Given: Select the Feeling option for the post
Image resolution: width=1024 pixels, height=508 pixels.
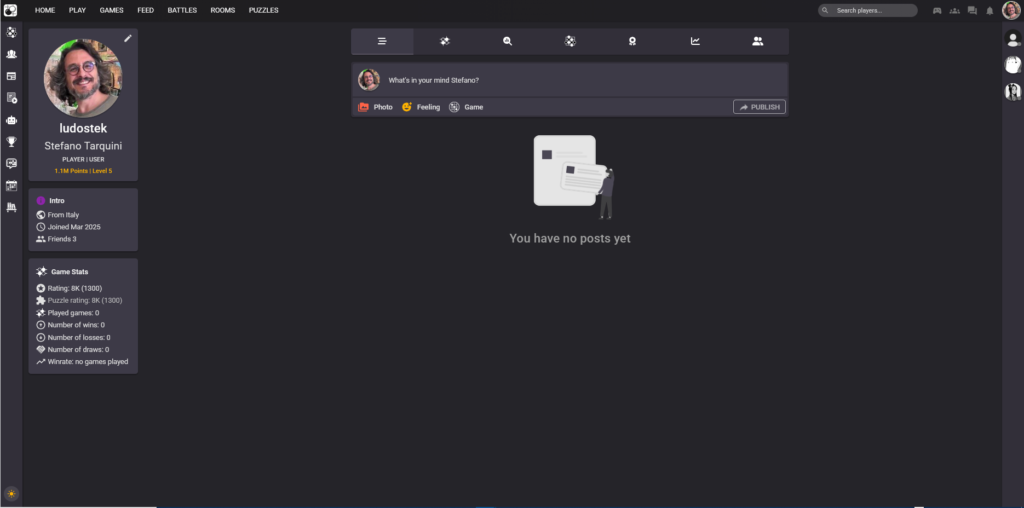Looking at the screenshot, I should 421,107.
